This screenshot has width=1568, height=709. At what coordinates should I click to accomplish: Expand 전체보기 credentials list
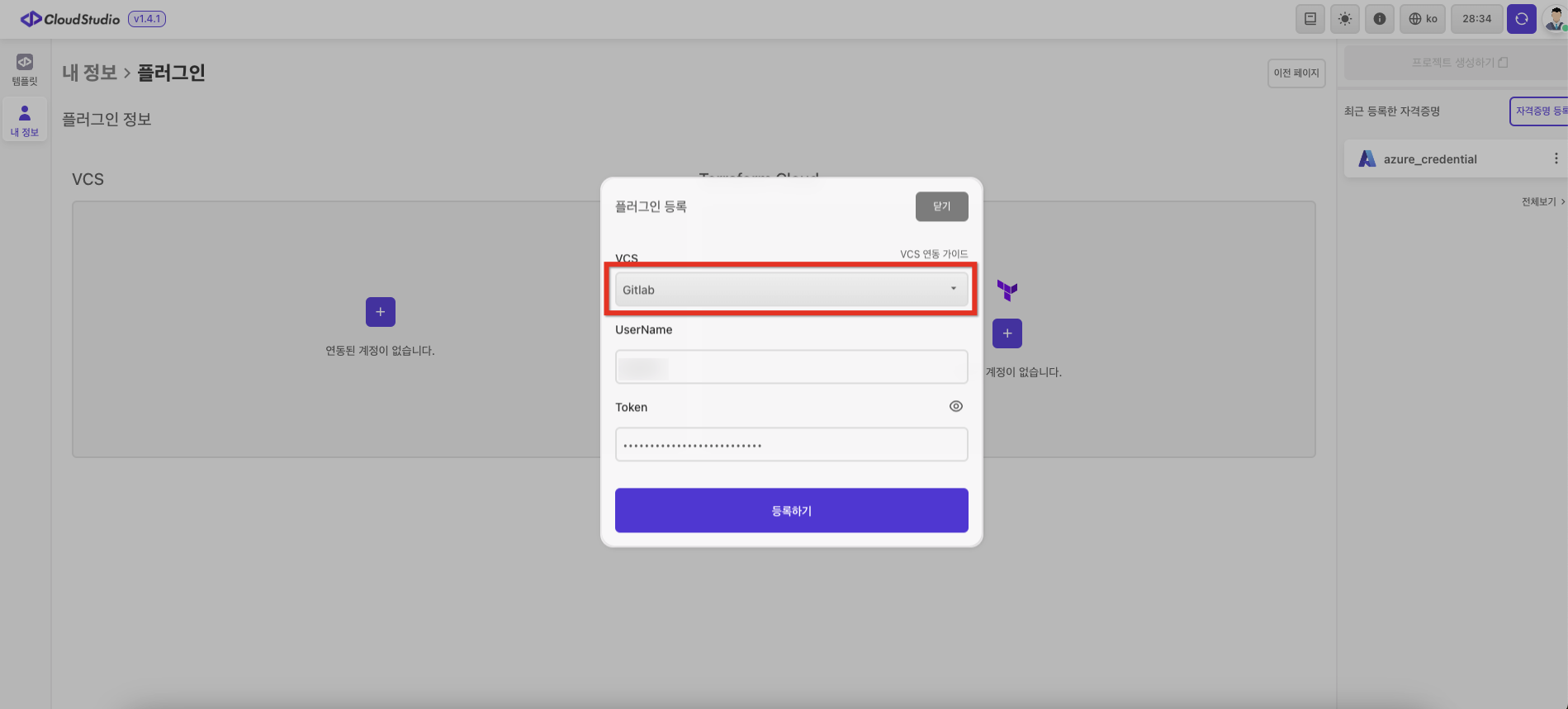(x=1543, y=201)
